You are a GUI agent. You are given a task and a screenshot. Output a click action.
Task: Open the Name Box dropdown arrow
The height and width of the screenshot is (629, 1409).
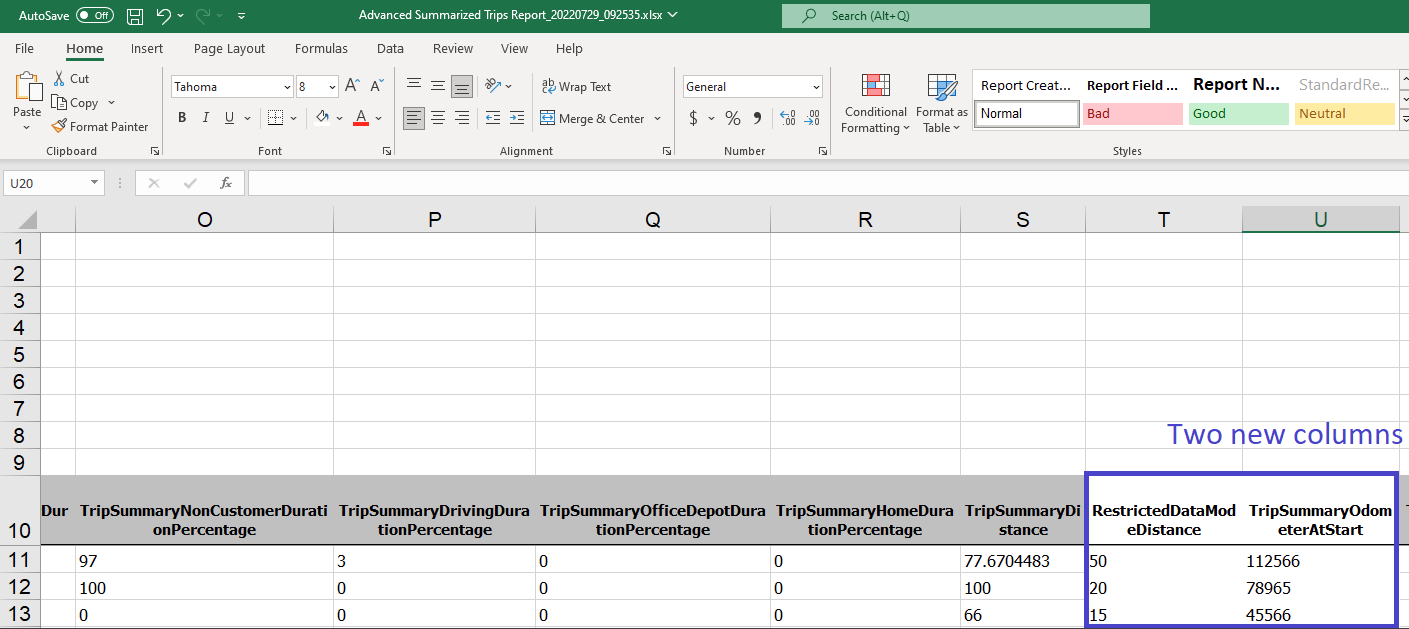coord(95,183)
